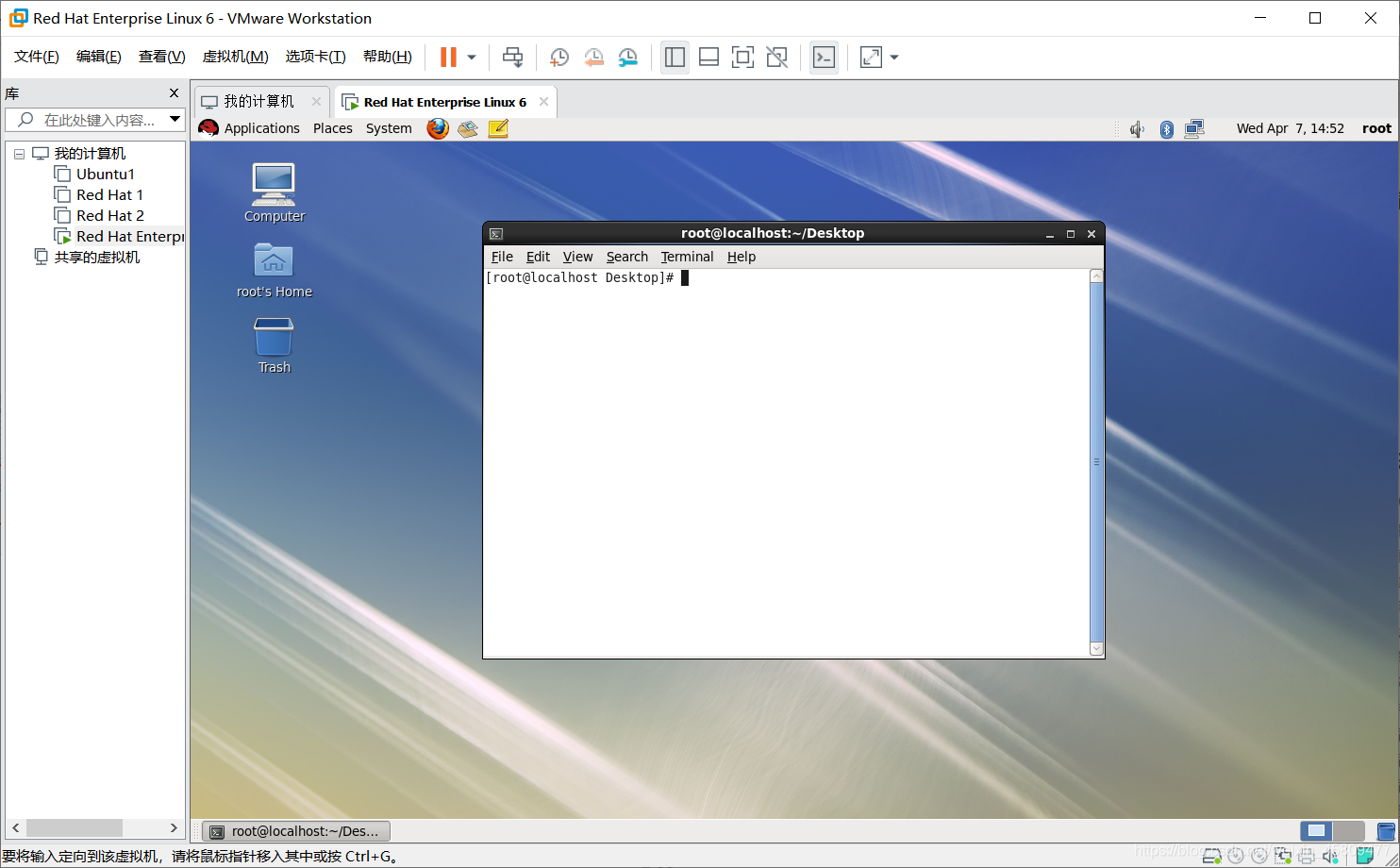The height and width of the screenshot is (868, 1400).
Task: Click the hard disk device status icon
Action: click(x=1212, y=856)
